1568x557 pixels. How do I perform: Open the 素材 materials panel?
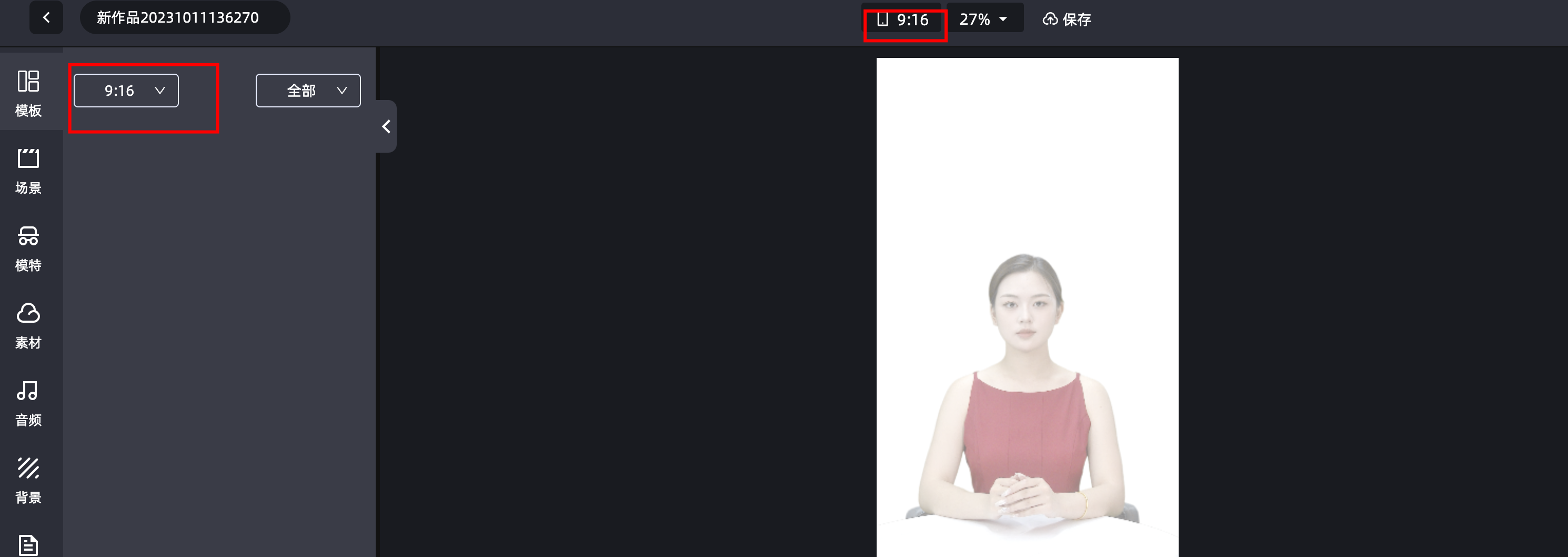[x=28, y=326]
